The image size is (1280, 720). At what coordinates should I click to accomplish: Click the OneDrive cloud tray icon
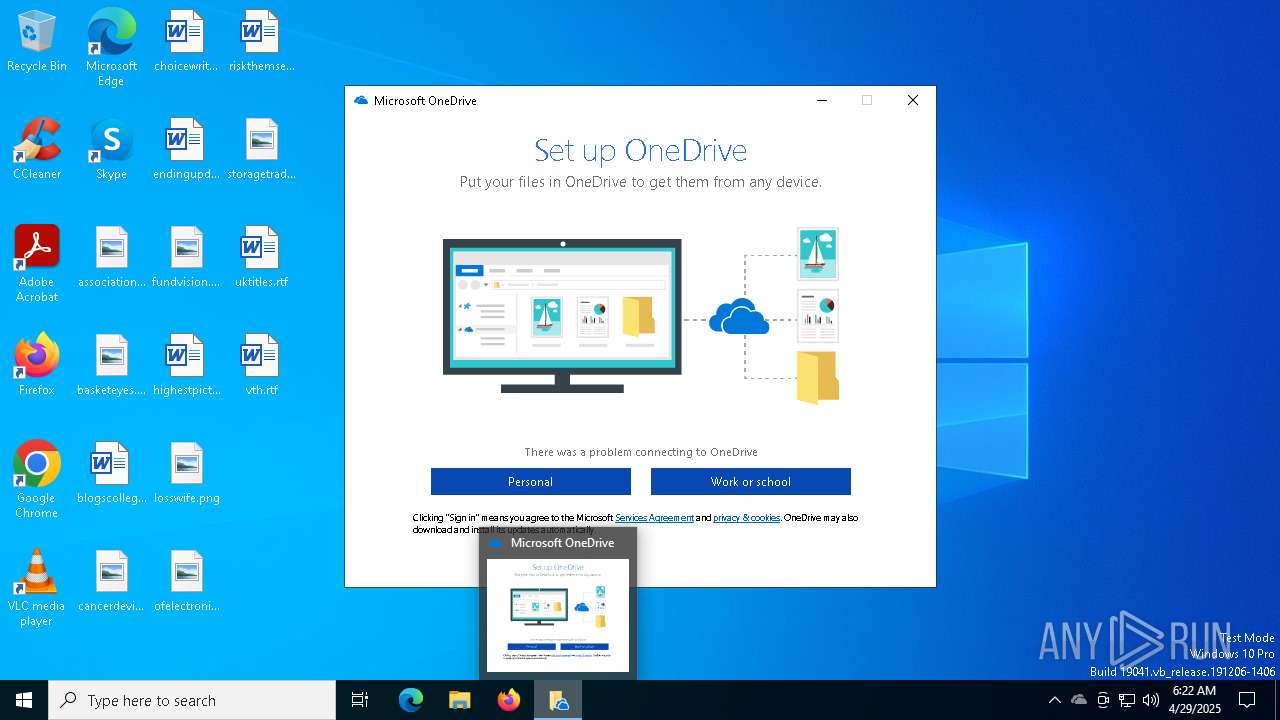click(1079, 700)
